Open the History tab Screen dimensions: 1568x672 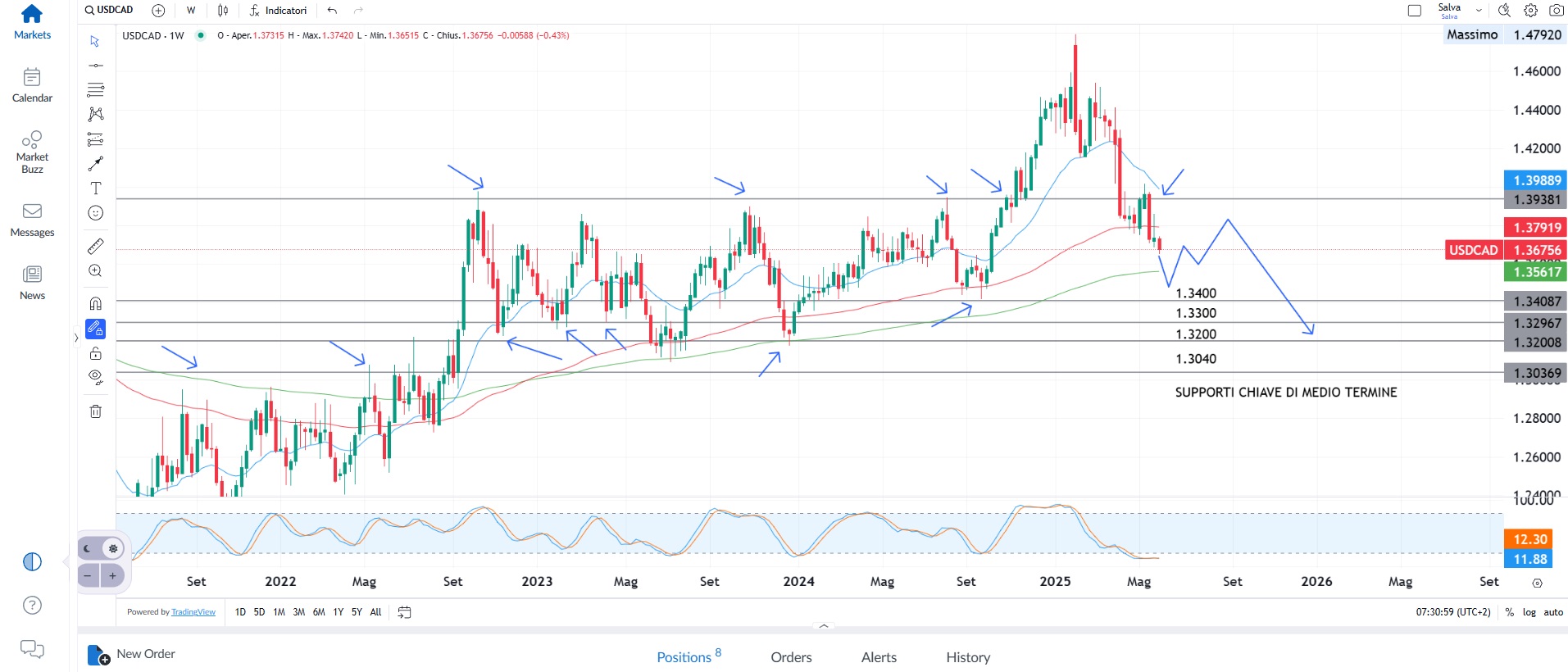click(967, 657)
